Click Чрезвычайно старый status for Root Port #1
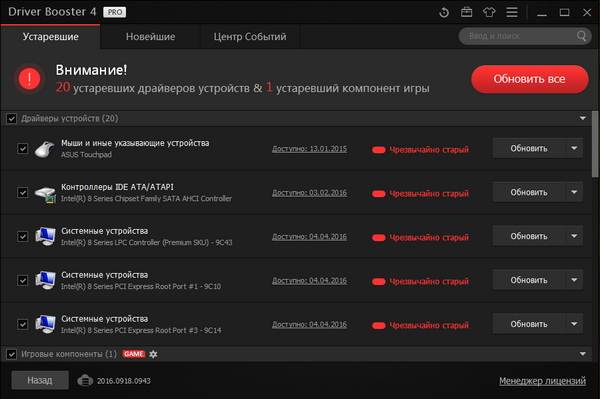600x399 pixels. pos(429,282)
